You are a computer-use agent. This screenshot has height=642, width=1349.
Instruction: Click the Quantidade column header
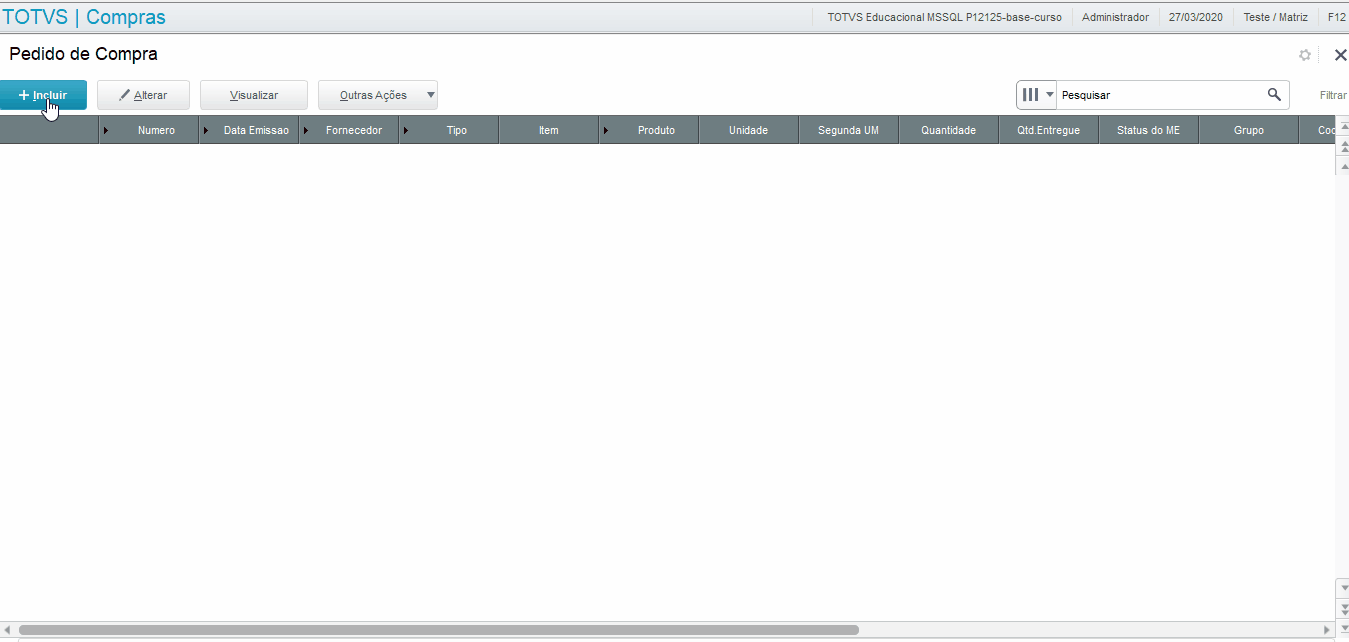click(x=948, y=130)
